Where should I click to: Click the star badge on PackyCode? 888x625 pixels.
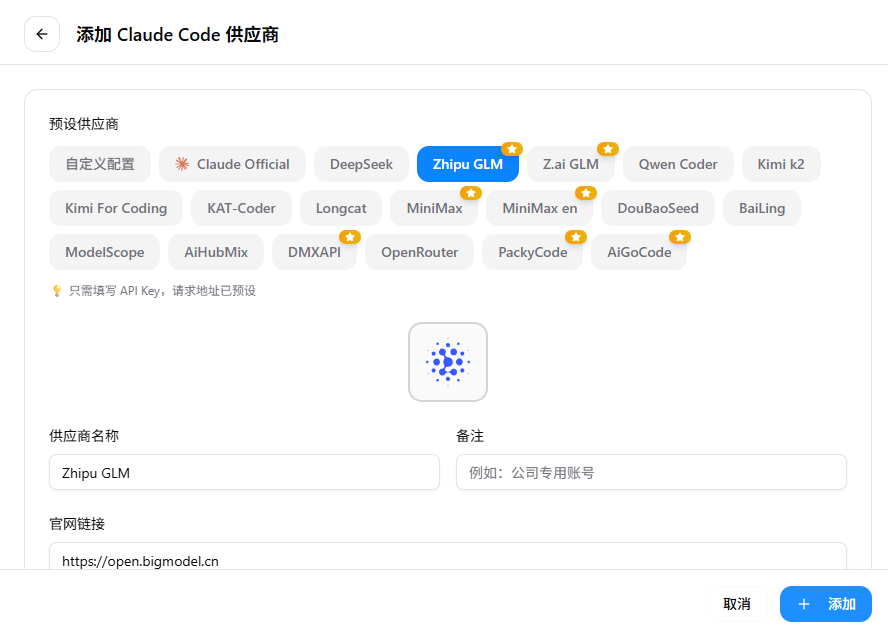point(575,237)
